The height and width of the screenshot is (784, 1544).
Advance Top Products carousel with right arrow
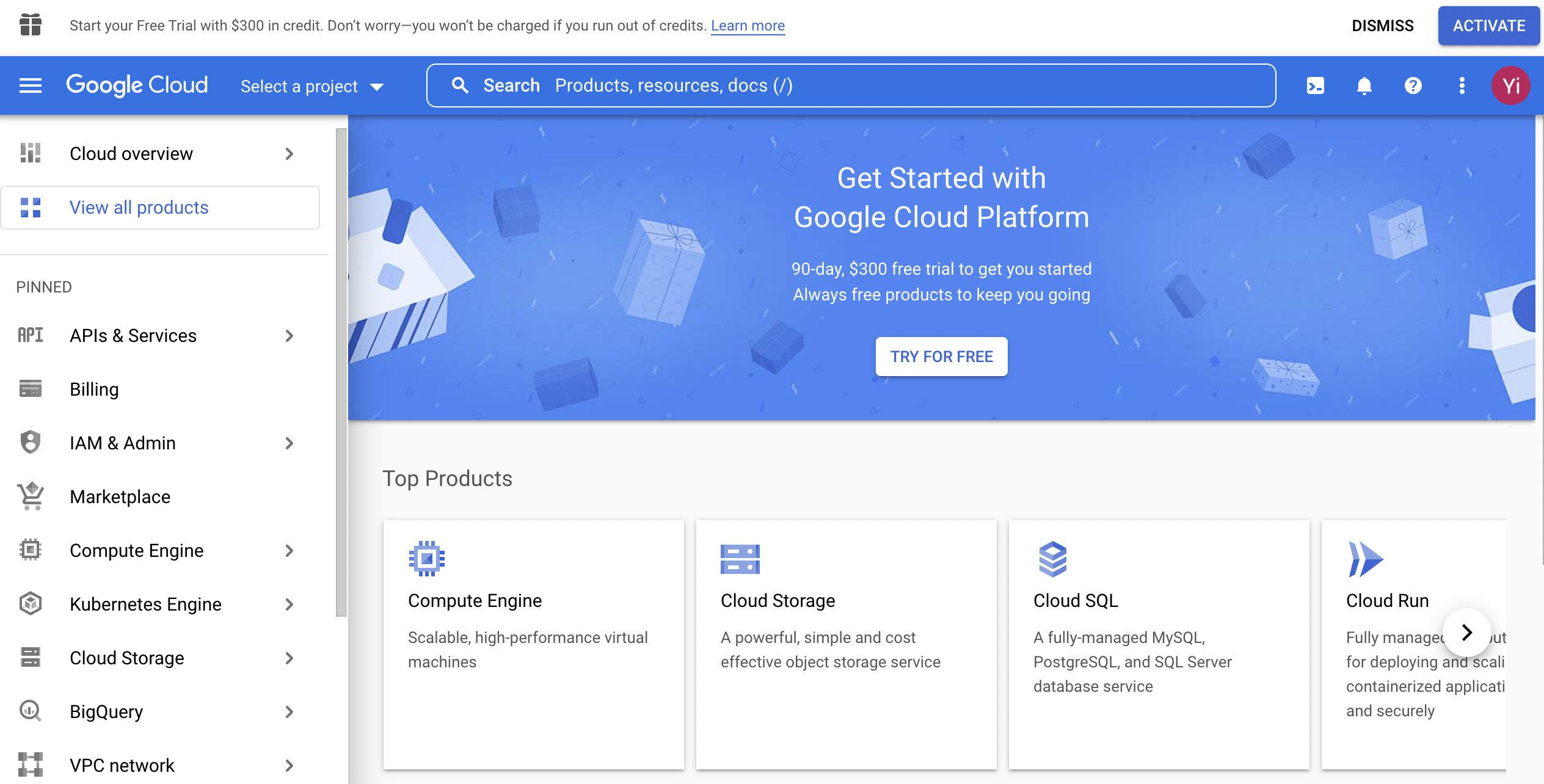click(1467, 633)
